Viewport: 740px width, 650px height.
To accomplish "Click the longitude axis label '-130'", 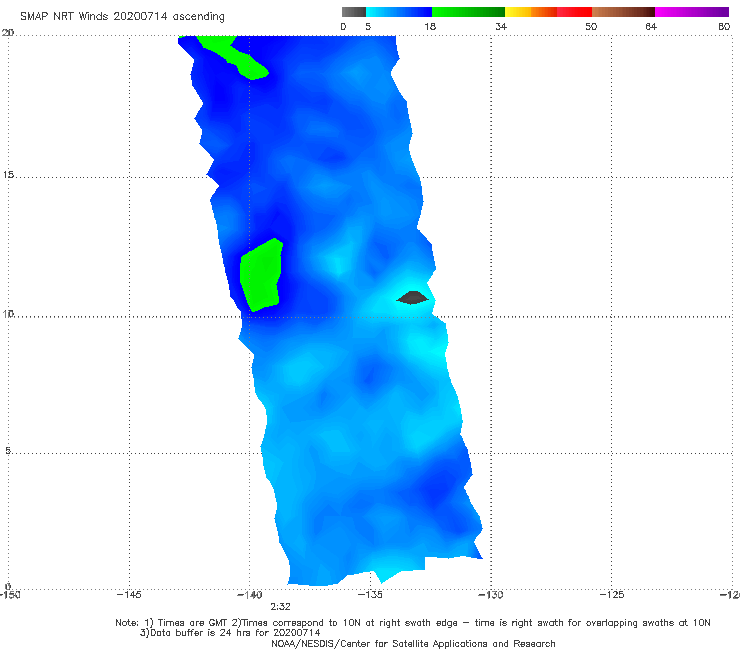I will pos(491,595).
